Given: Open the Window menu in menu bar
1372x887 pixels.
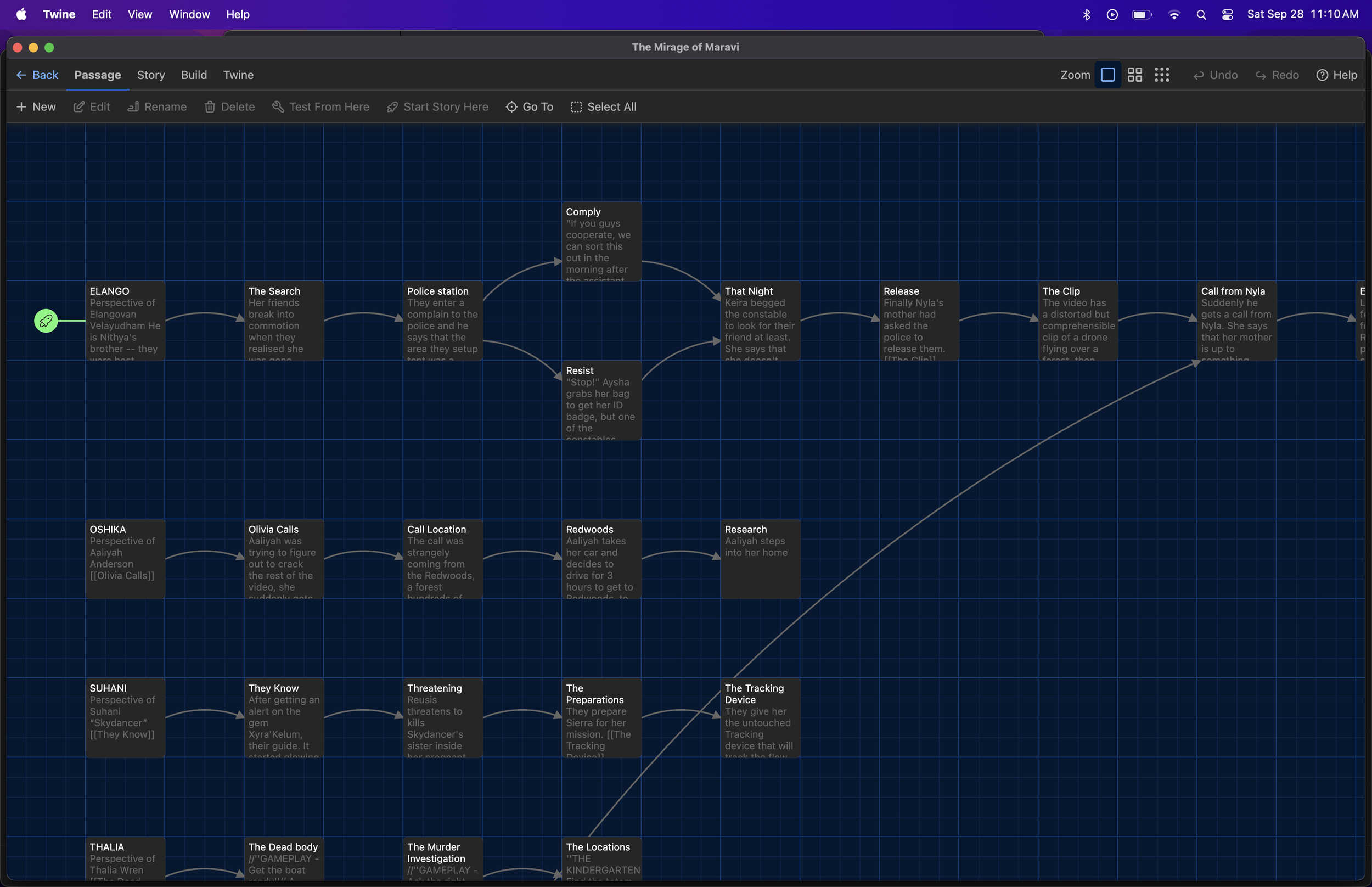Looking at the screenshot, I should coord(189,14).
